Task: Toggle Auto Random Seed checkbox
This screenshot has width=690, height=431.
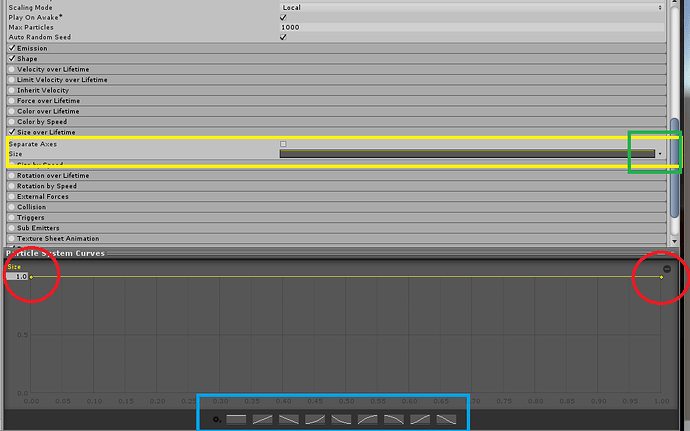Action: (283, 37)
